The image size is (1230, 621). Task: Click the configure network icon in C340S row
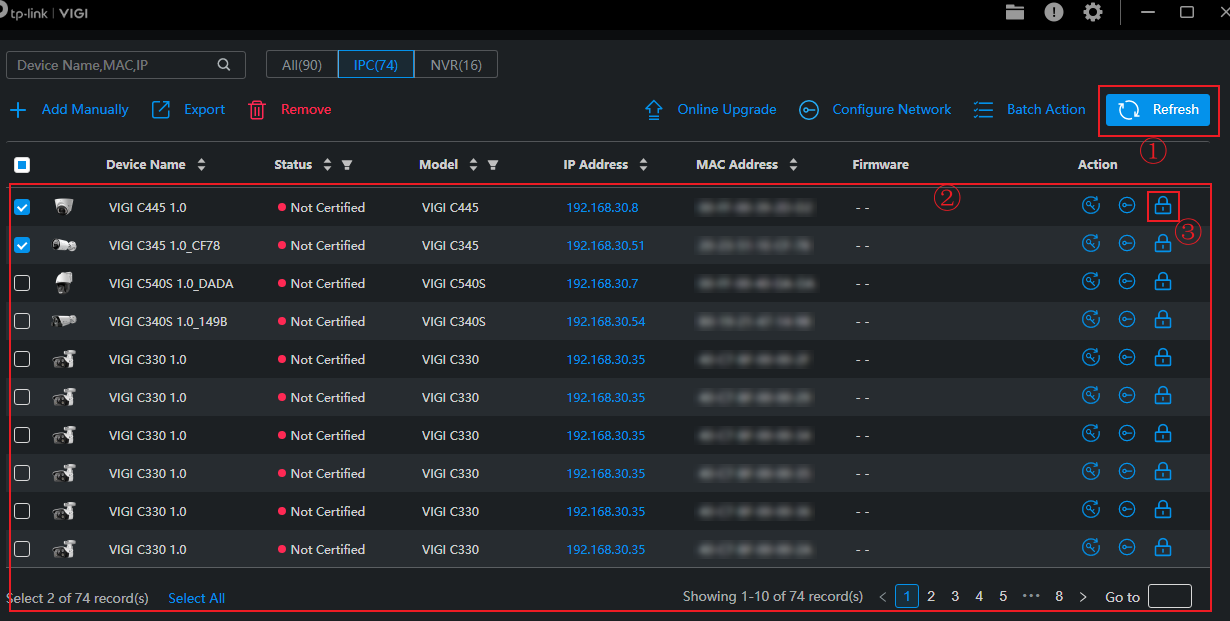(x=1127, y=320)
